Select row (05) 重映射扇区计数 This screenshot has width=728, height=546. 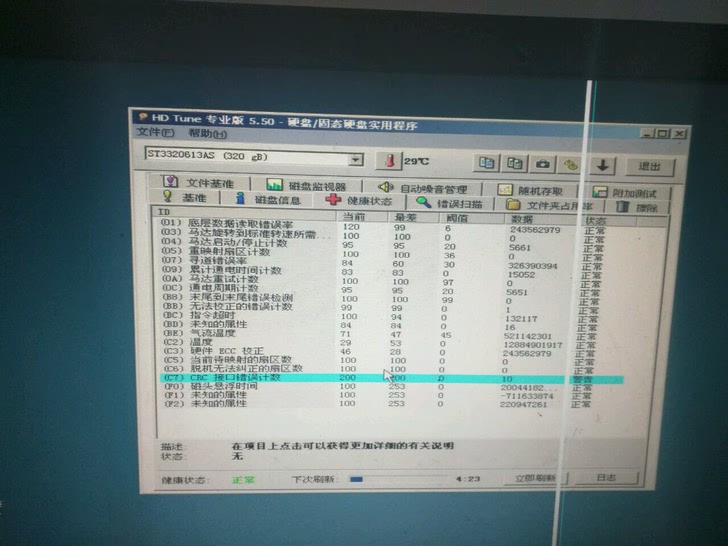(389, 254)
